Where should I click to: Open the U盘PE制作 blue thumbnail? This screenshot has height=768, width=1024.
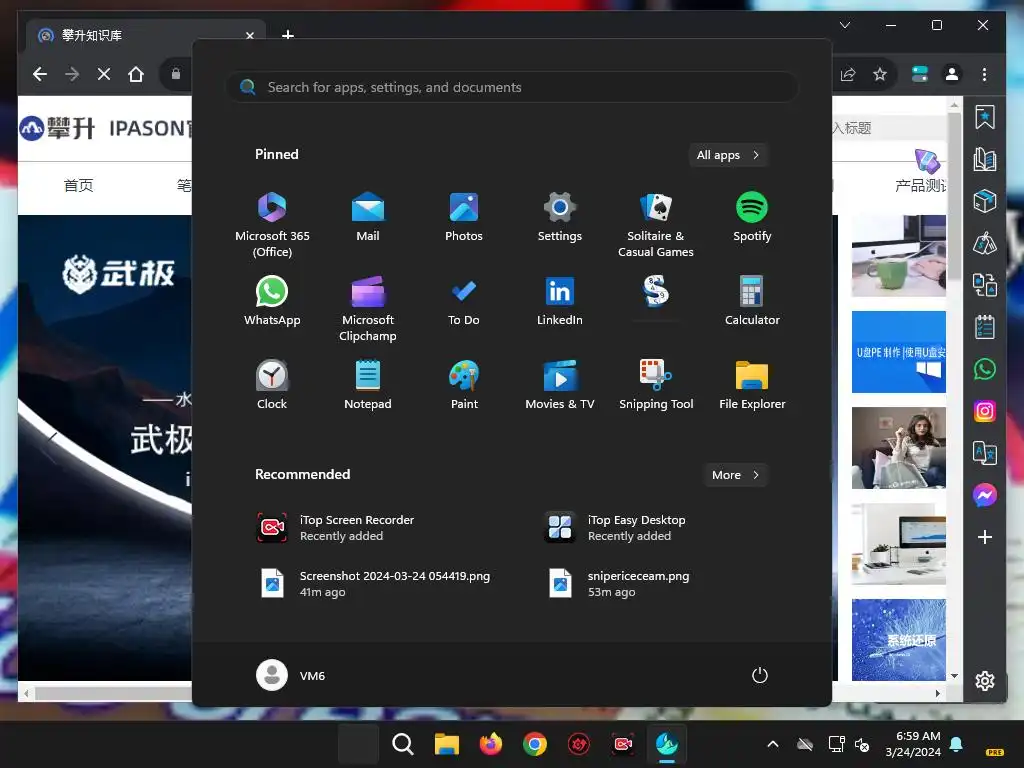[x=899, y=351]
